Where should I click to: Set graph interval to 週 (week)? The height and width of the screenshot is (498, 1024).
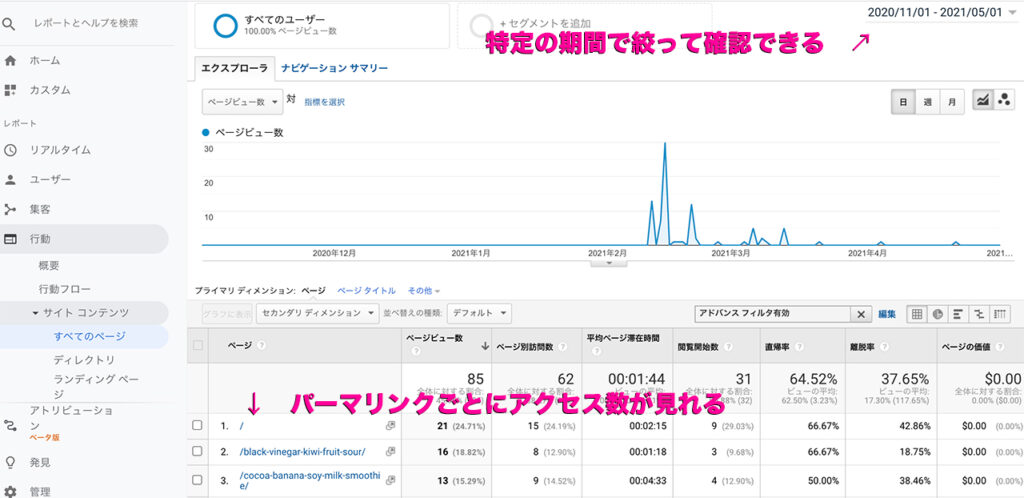click(927, 102)
